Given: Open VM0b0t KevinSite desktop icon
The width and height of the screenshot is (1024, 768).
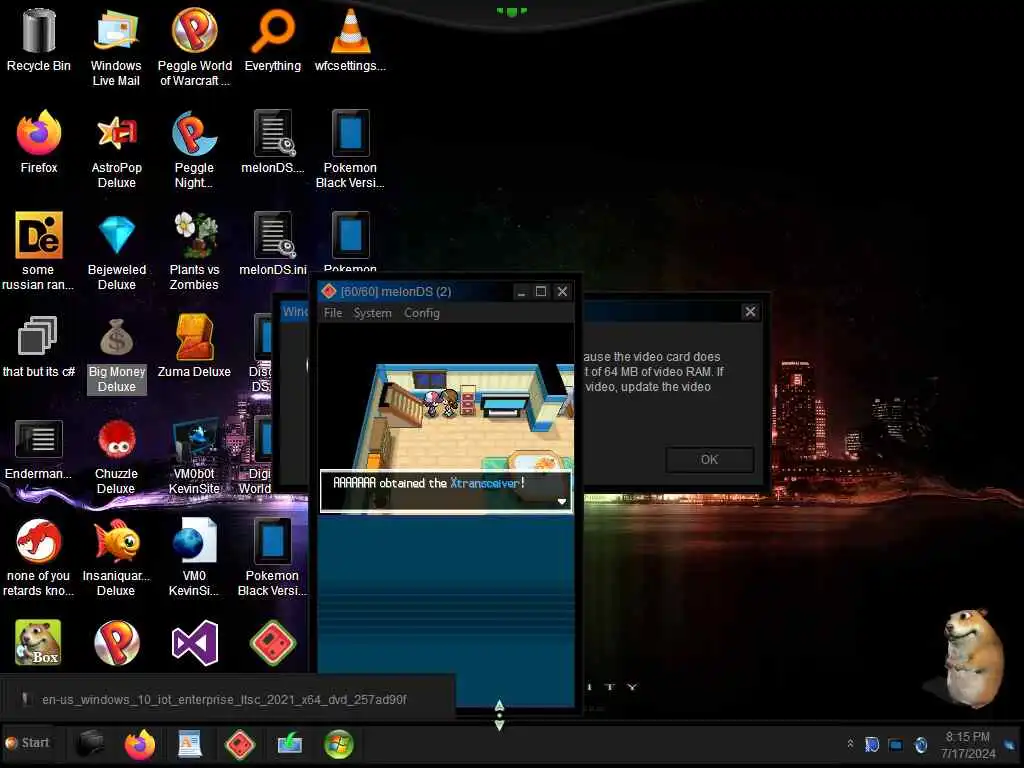Looking at the screenshot, I should point(194,456).
